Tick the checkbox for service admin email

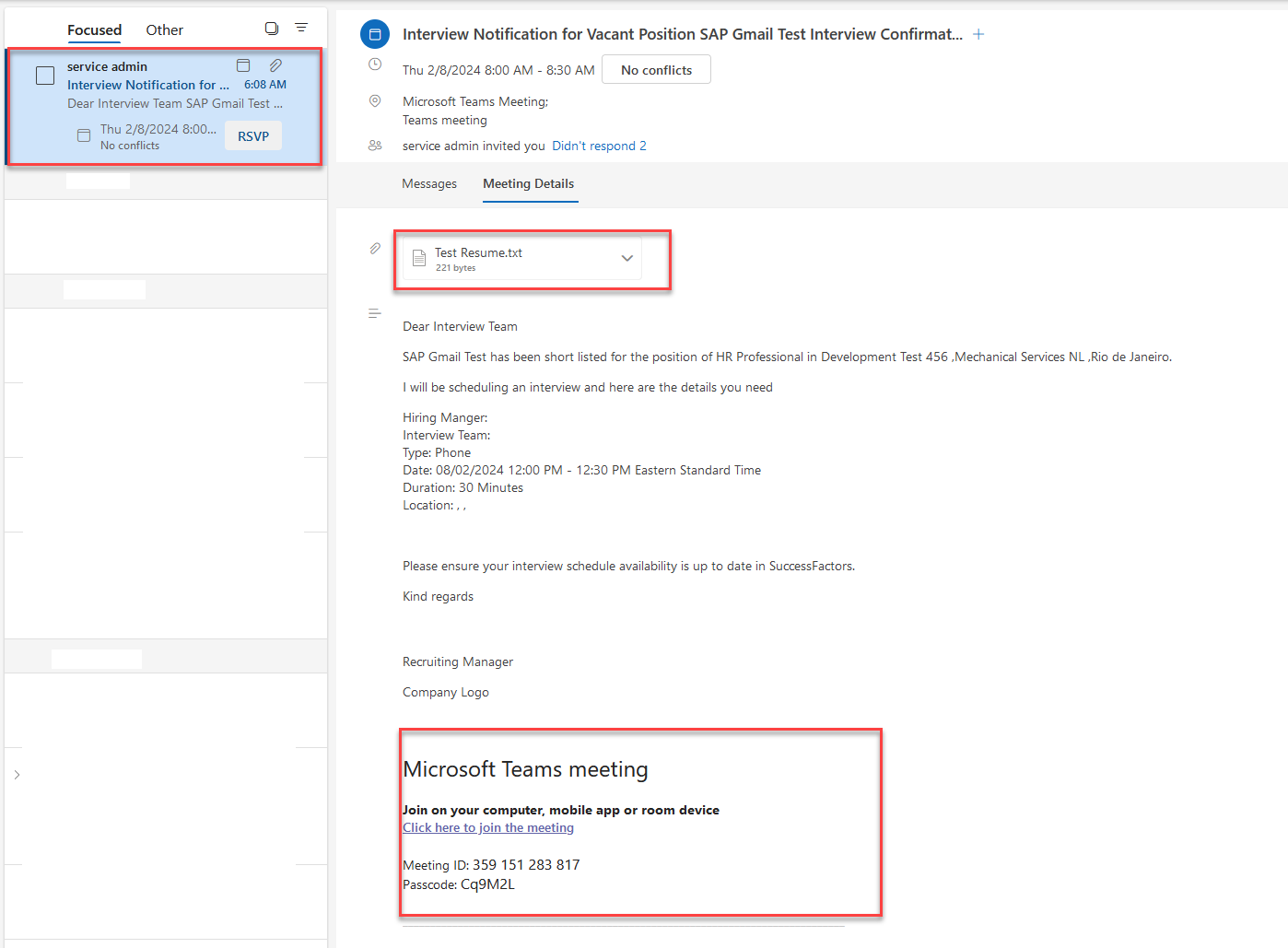[x=45, y=76]
